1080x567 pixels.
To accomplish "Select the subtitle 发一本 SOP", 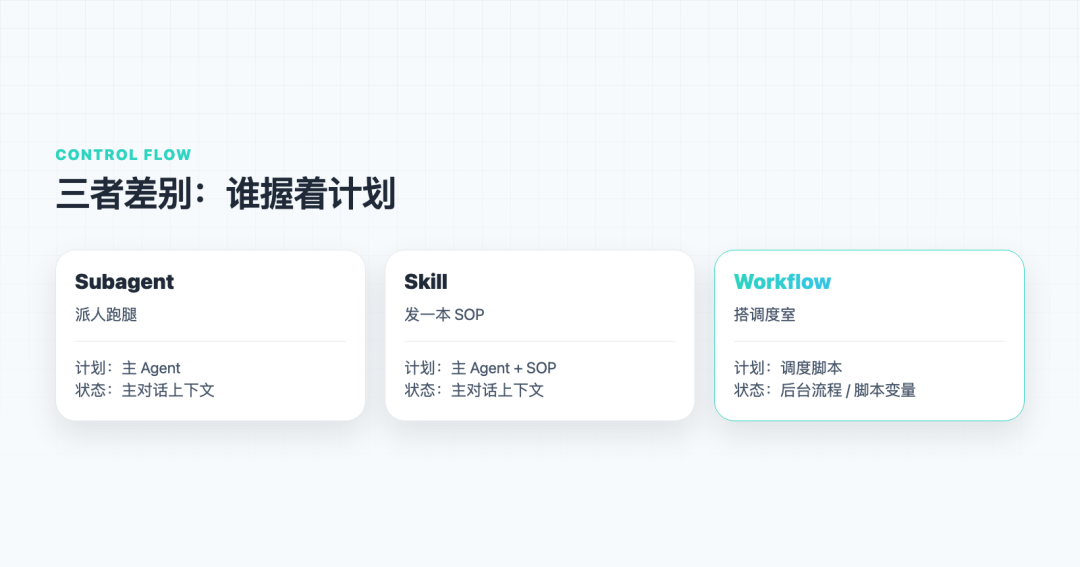I will (444, 315).
